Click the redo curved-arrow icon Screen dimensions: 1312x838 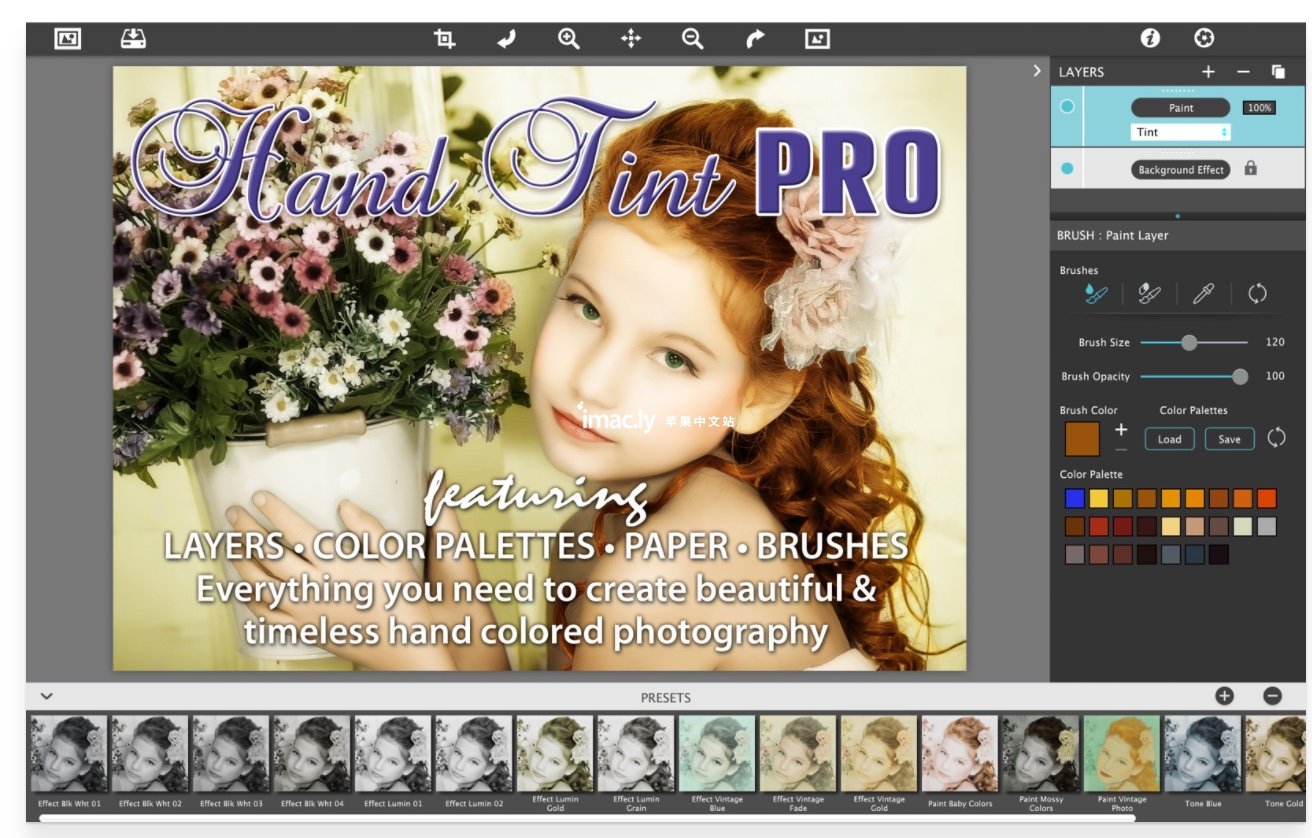tap(755, 39)
